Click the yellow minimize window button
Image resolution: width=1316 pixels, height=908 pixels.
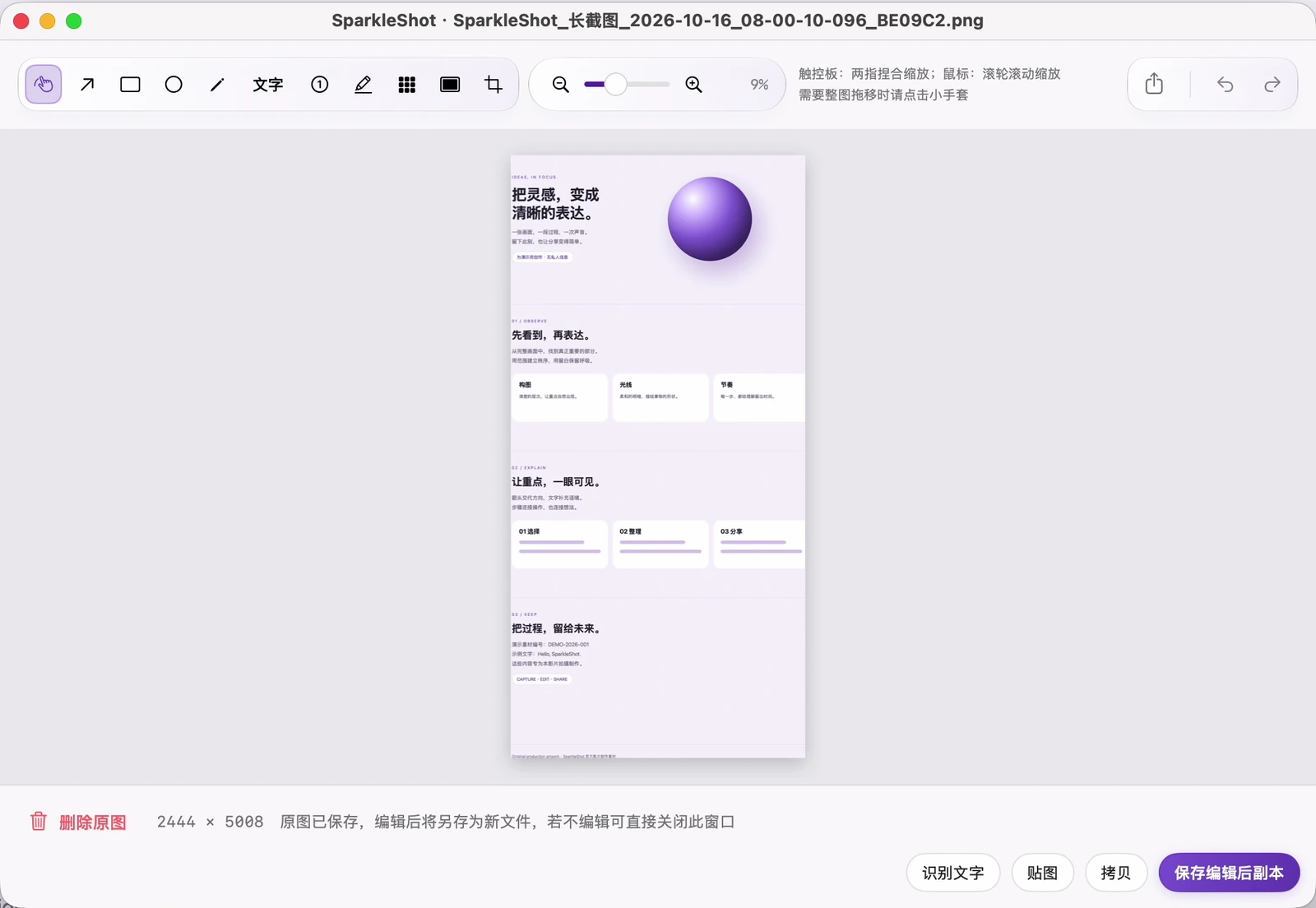tap(48, 21)
